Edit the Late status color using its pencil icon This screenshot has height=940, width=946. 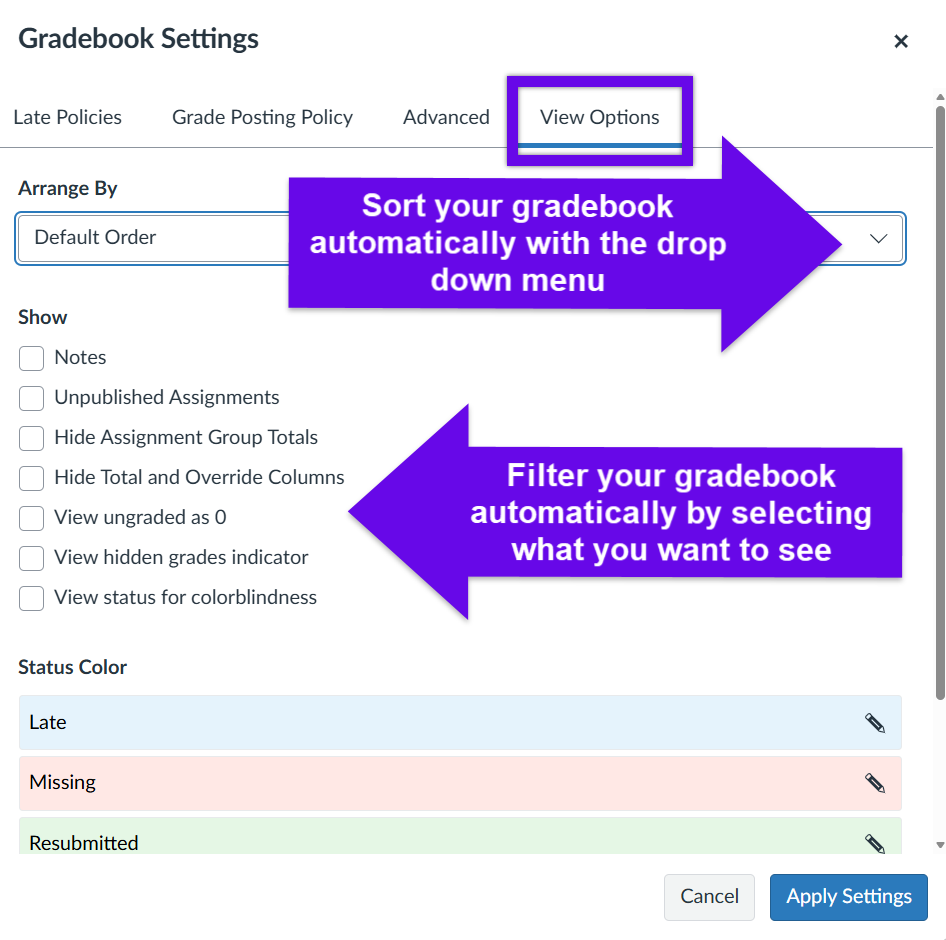pyautogui.click(x=875, y=722)
